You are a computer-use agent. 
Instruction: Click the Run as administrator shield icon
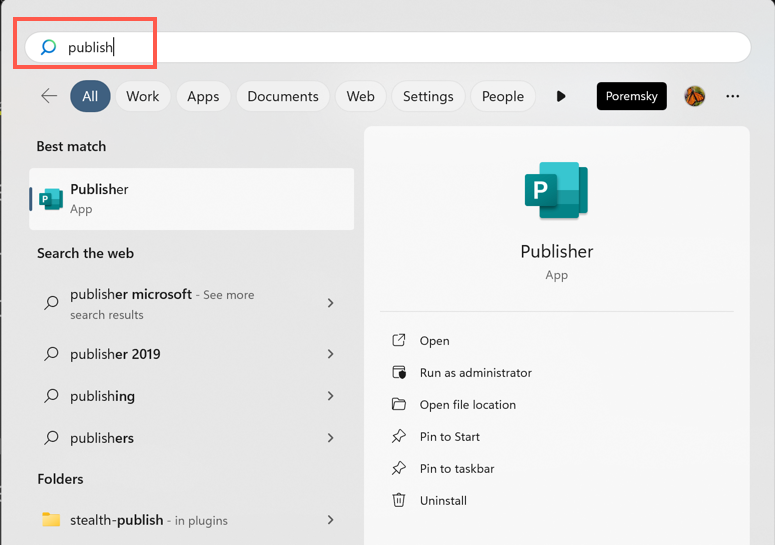click(399, 372)
